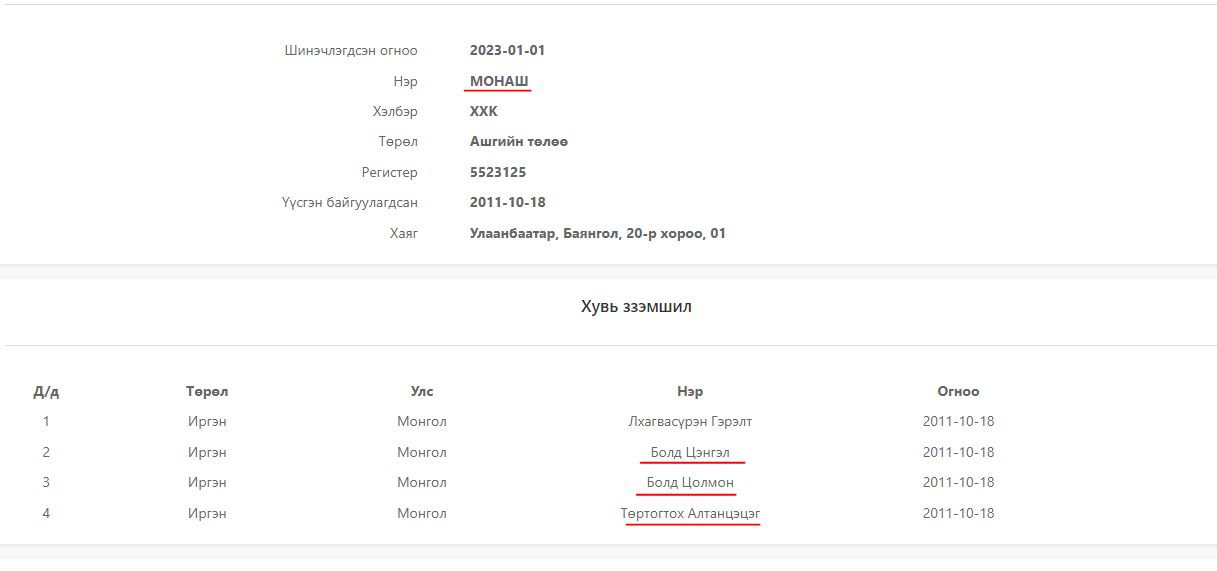Screen dimensions: 1217x571
Task: Select register number 5523125
Action: tap(497, 172)
